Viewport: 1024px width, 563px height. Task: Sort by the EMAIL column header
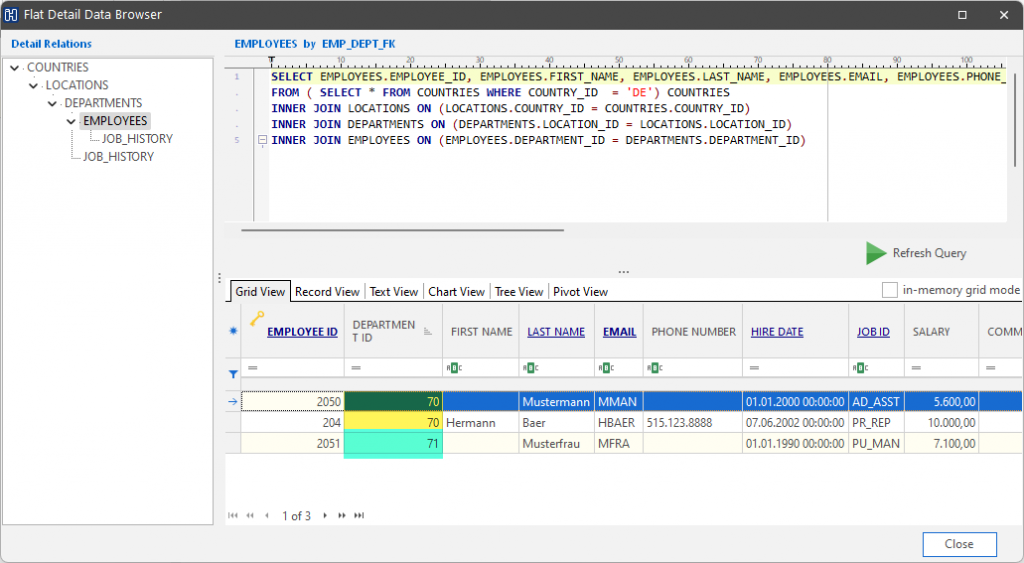click(x=620, y=332)
